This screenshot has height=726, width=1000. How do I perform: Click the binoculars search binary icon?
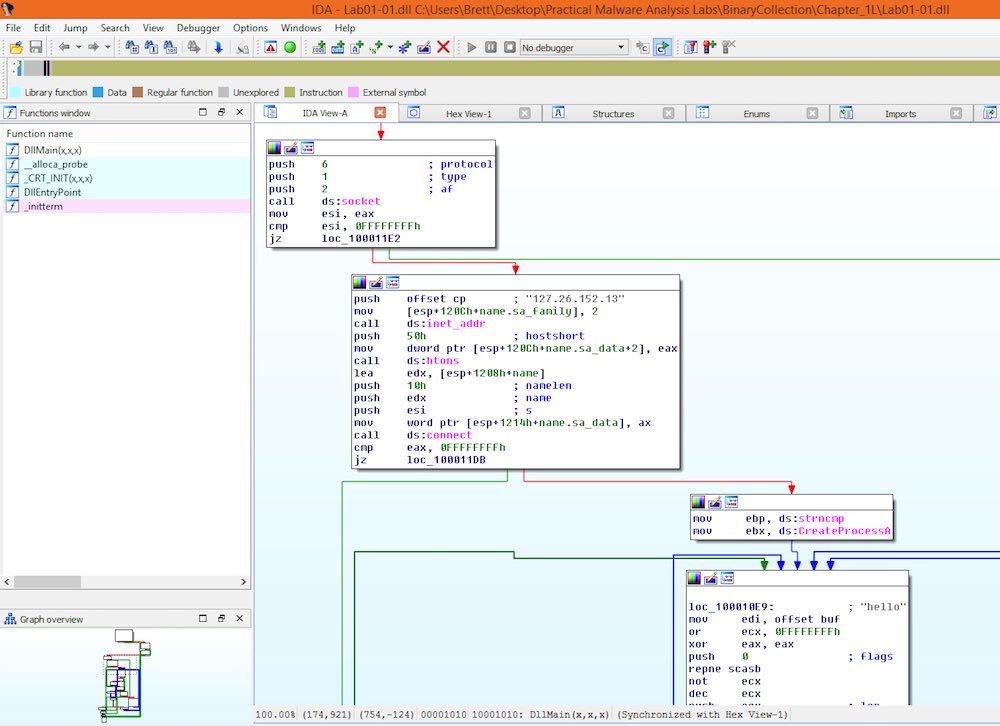point(170,47)
